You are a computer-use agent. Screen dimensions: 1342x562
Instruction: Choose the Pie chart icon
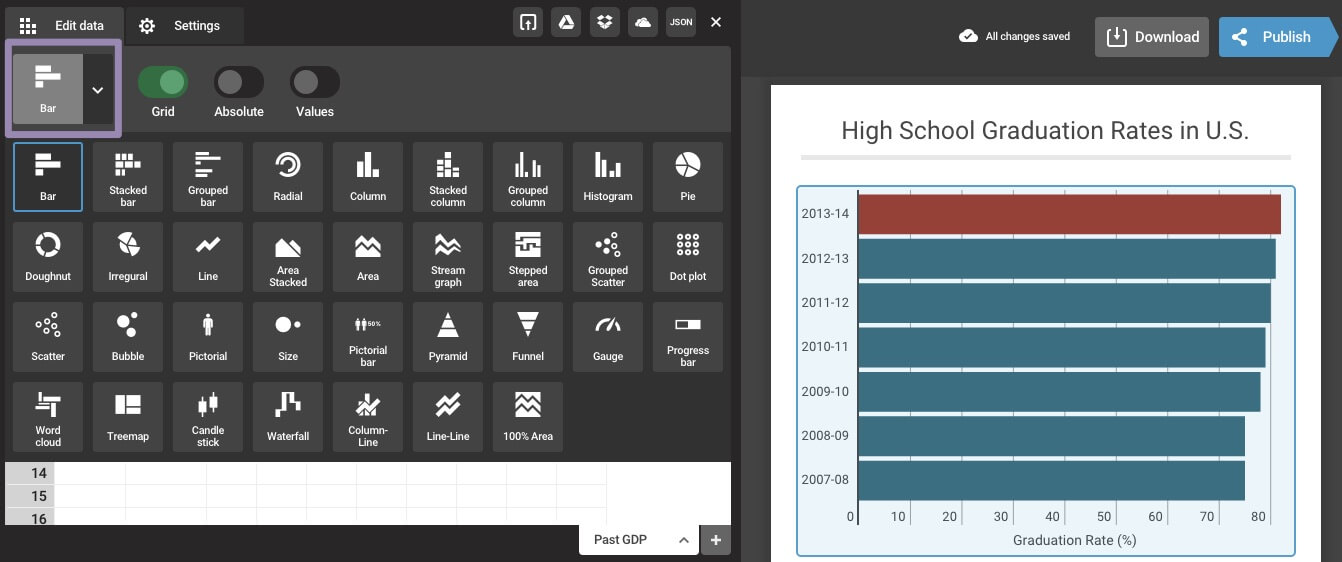pos(688,177)
